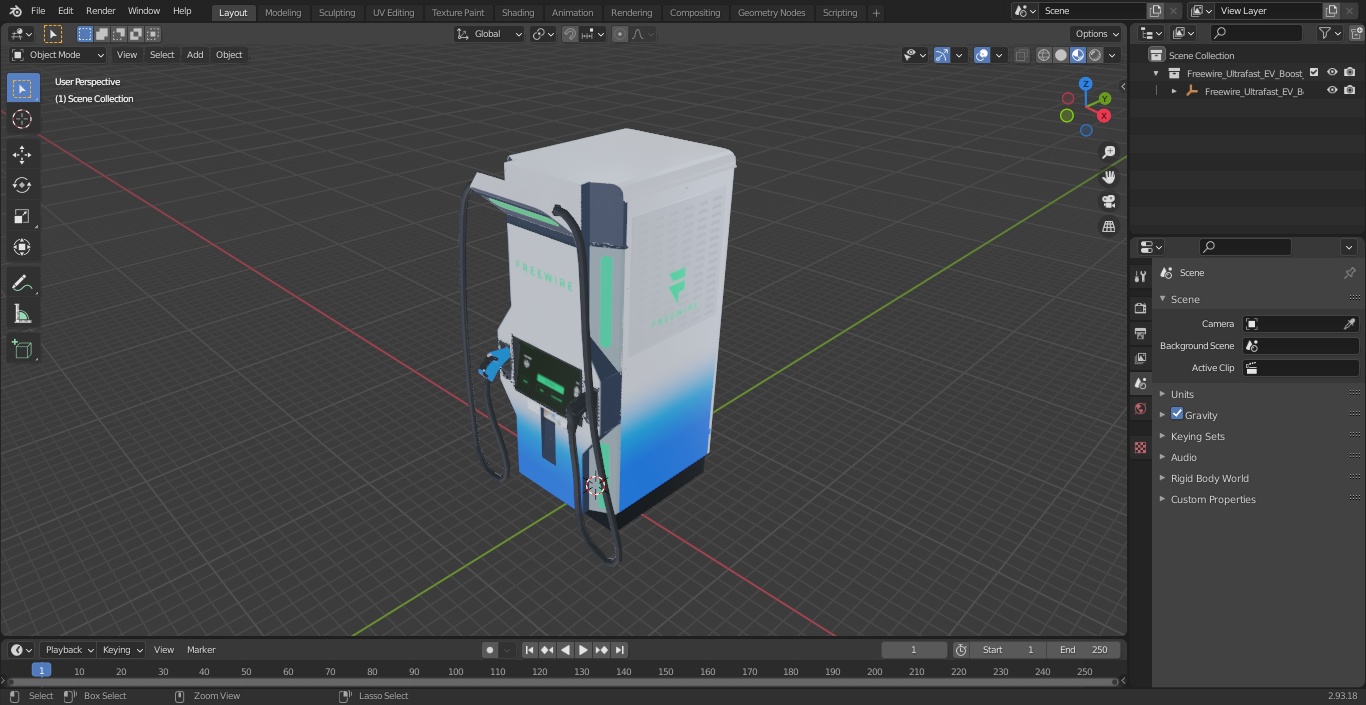Select the Cursor tool in the toolbar
The image size is (1366, 705).
point(22,119)
